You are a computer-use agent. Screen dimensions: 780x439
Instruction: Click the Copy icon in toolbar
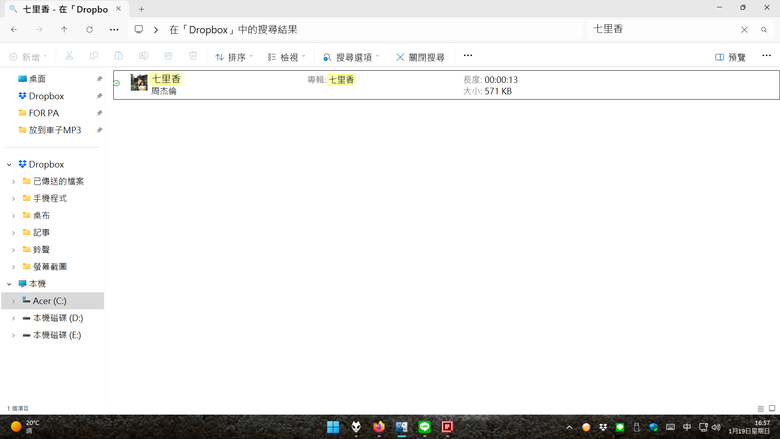pos(94,56)
